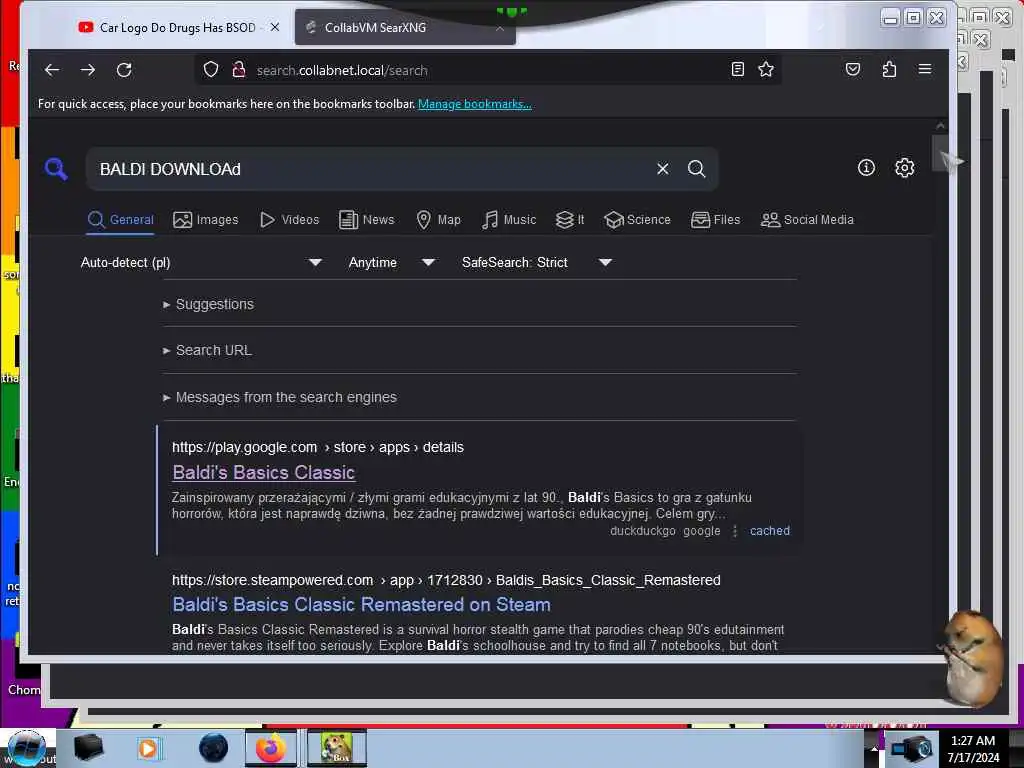Switch to the CollabVM SearXNG tab
Image resolution: width=1024 pixels, height=768 pixels.
394,27
